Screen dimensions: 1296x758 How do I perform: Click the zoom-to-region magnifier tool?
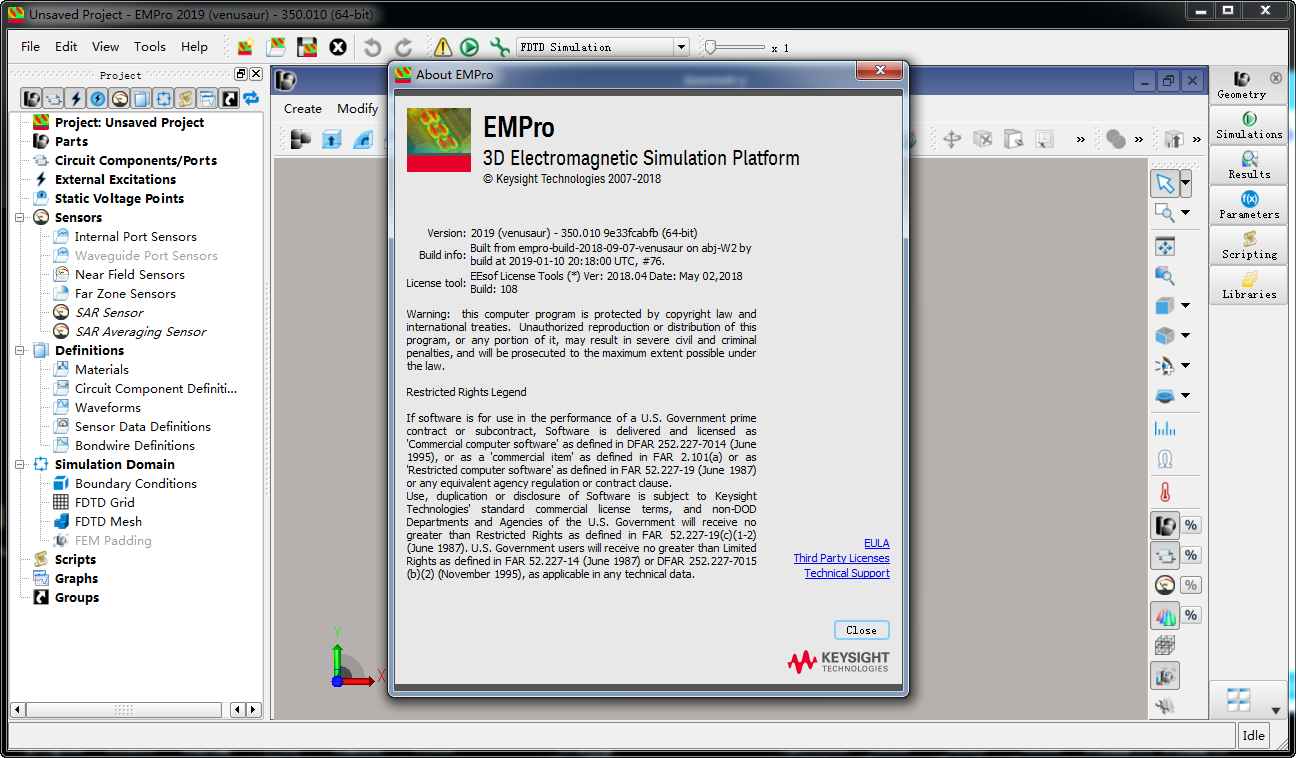(1164, 212)
